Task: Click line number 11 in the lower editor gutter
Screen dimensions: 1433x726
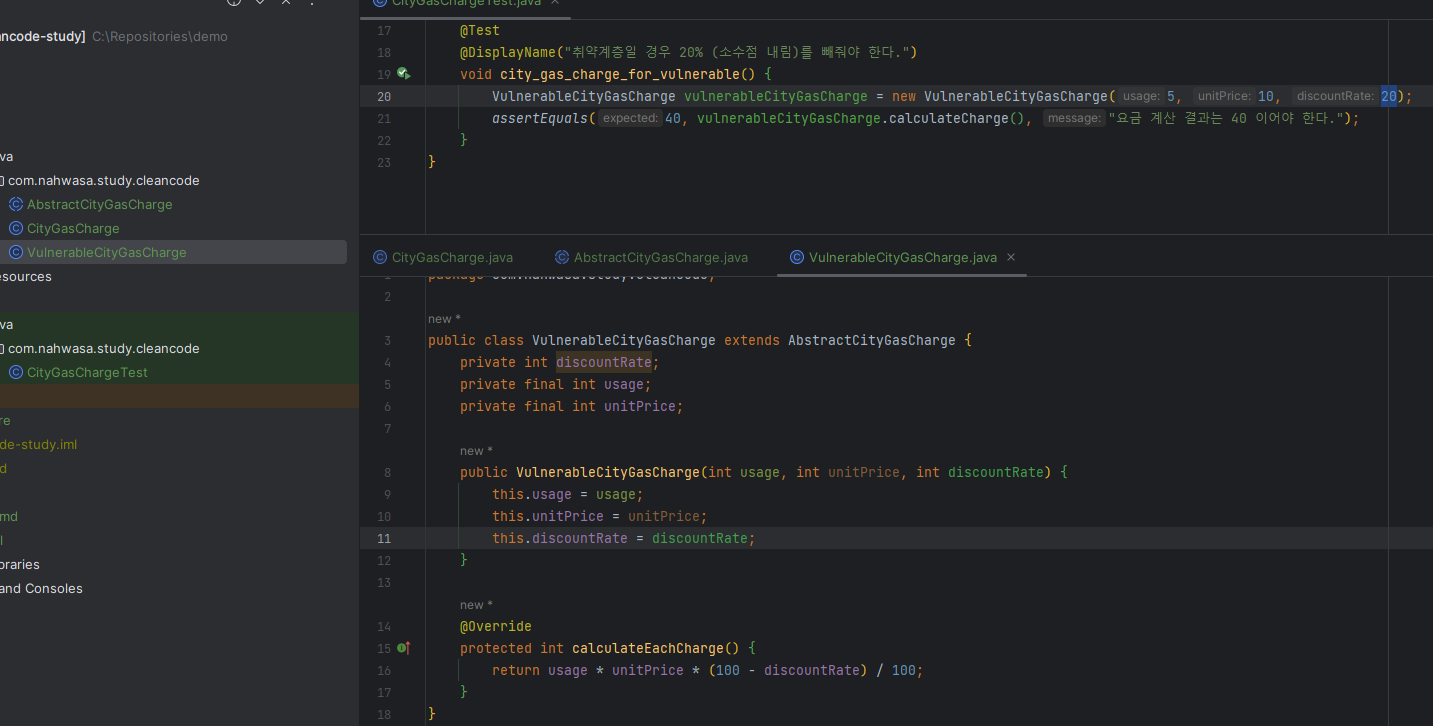Action: 384,538
